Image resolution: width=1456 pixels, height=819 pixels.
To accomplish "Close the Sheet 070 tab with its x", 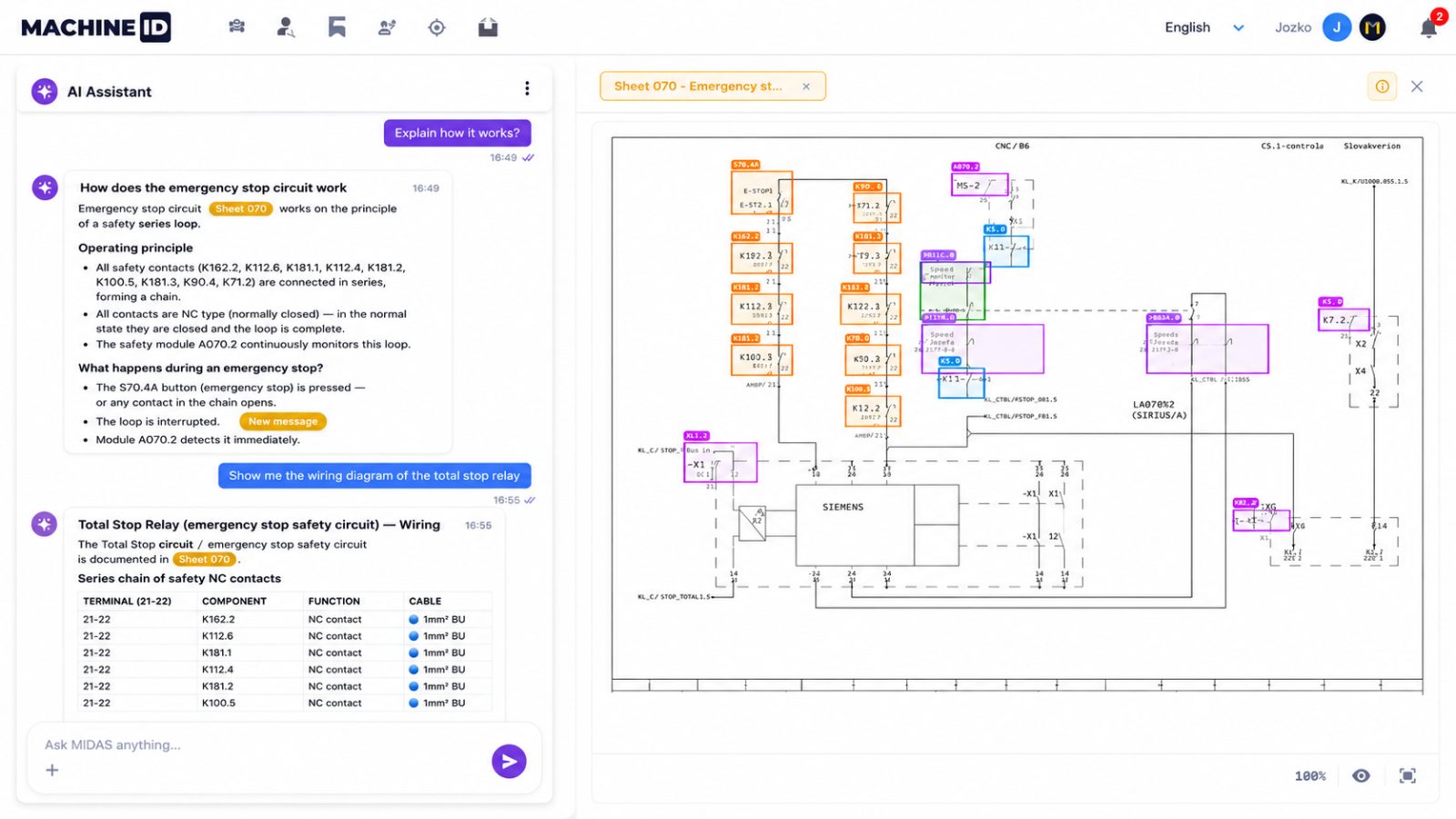I will 806,86.
